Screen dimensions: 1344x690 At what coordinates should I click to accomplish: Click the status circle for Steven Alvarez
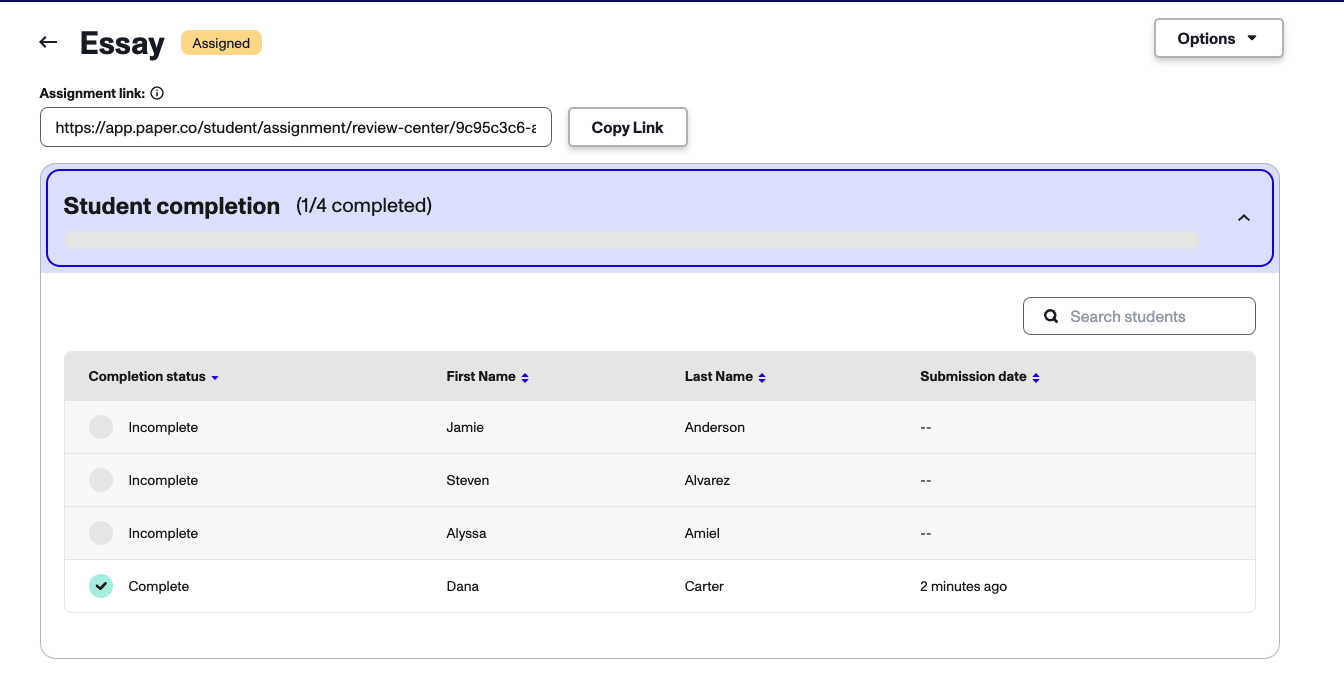point(101,480)
